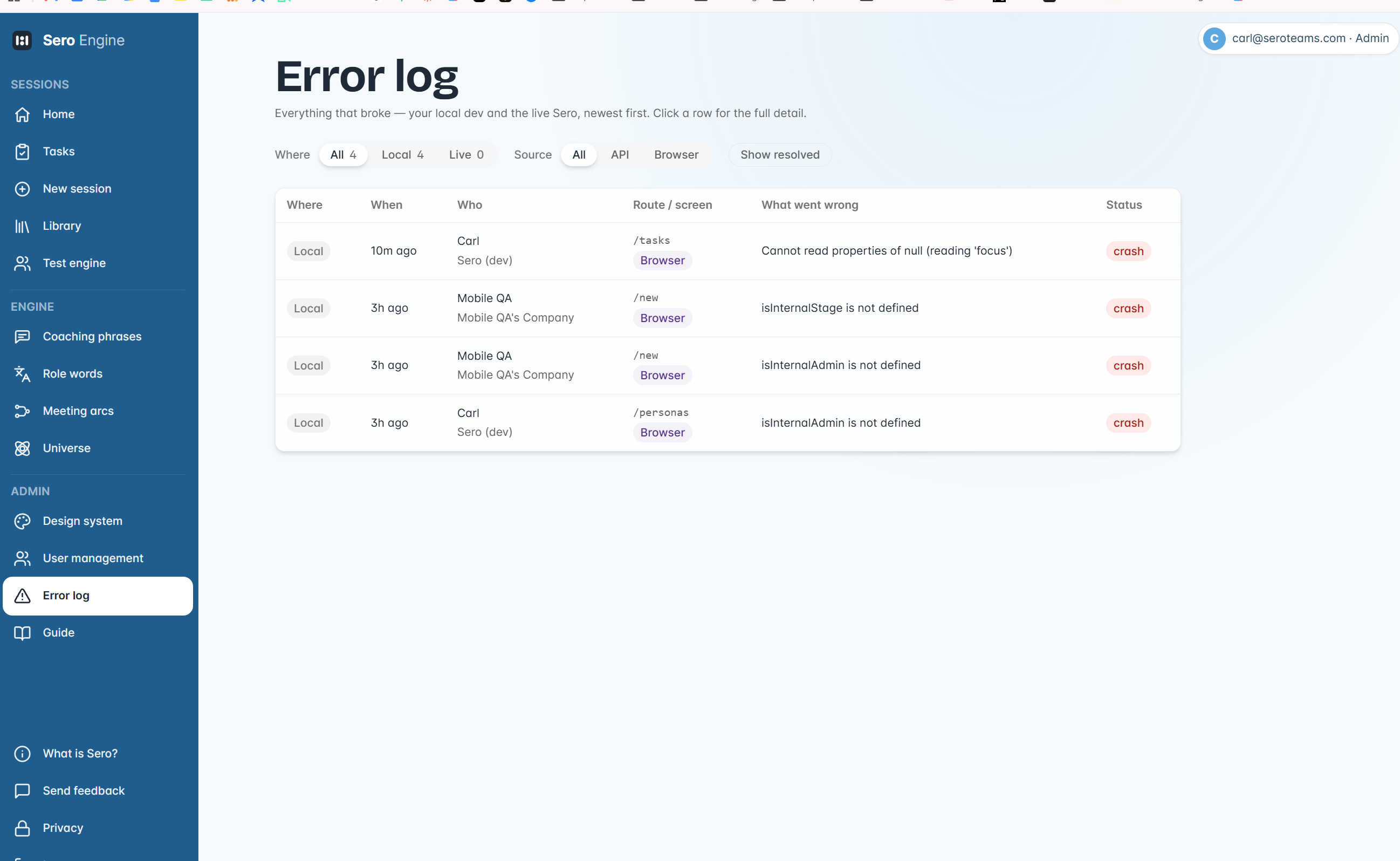The width and height of the screenshot is (1400, 861).
Task: Click the What is Sero info icon
Action: (22, 753)
